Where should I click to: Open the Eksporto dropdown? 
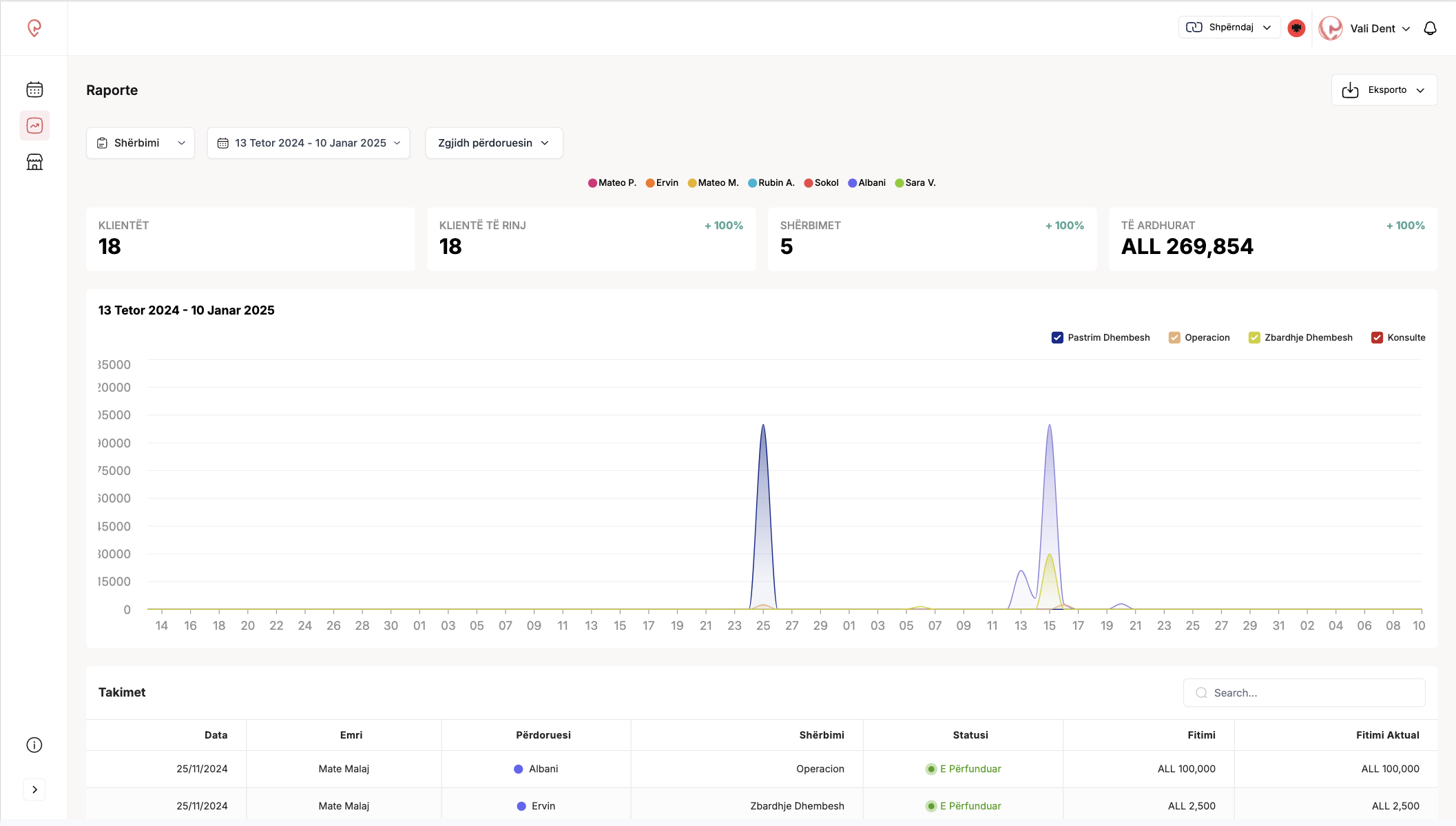pyautogui.click(x=1384, y=90)
